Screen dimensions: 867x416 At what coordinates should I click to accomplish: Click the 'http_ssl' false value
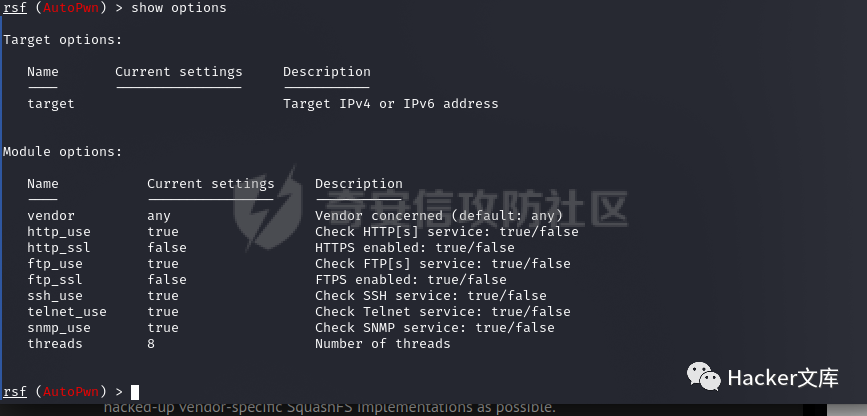(167, 247)
